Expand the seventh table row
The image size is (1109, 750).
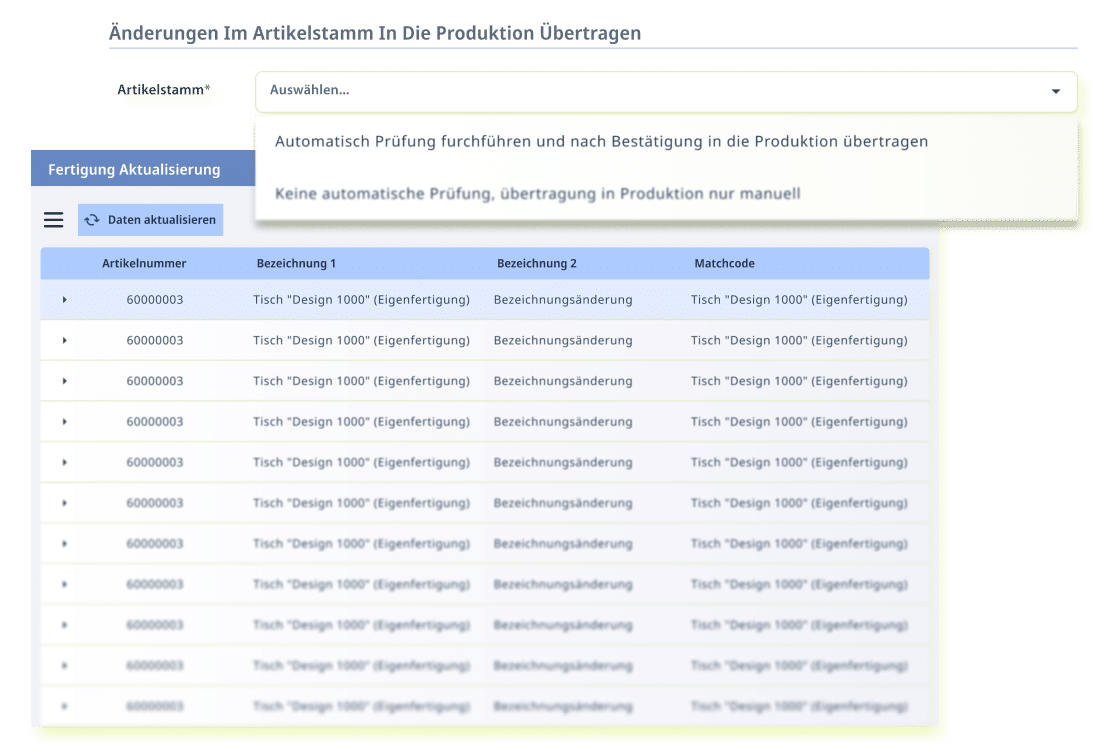pos(64,544)
